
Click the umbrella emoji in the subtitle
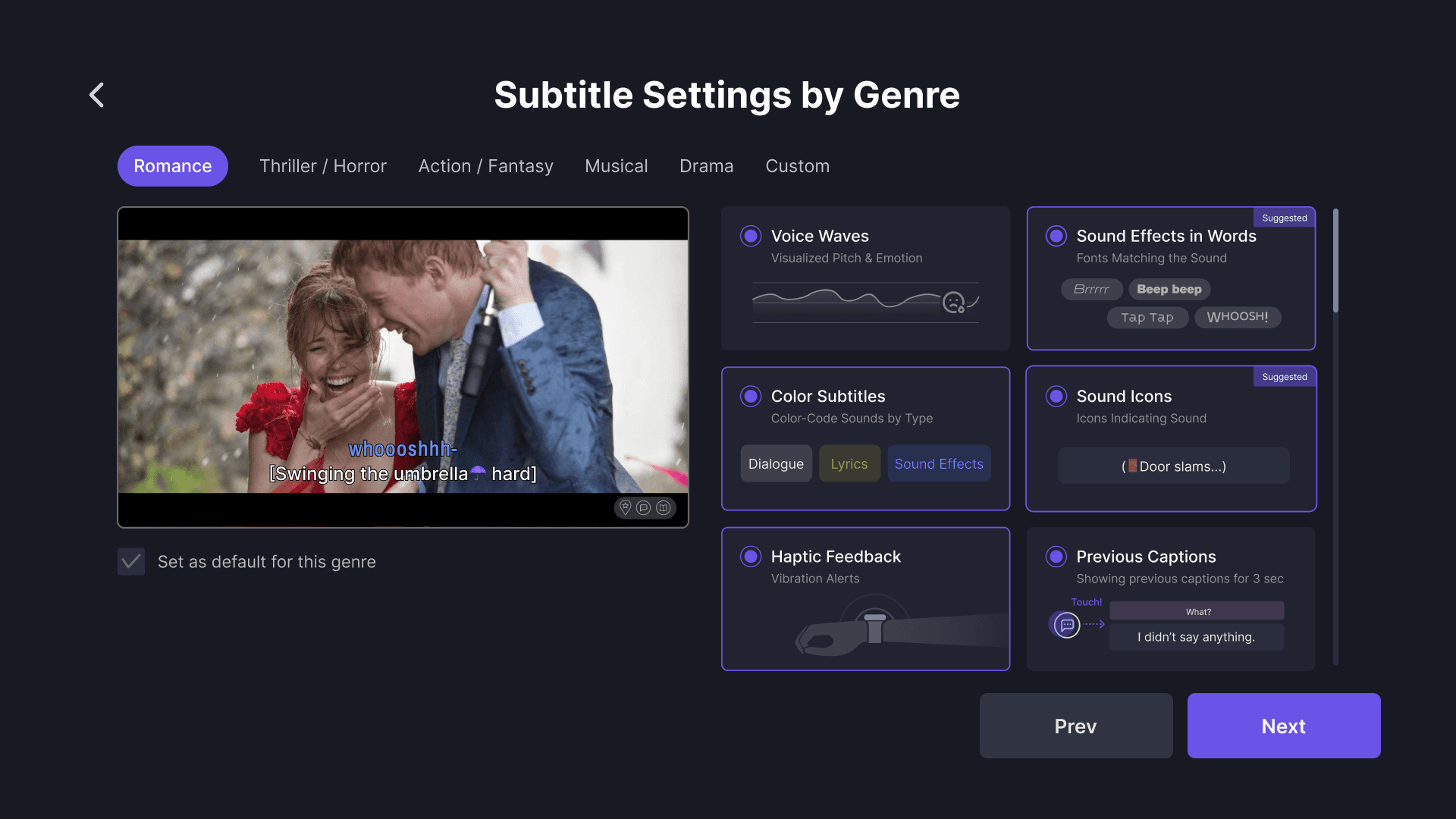click(478, 473)
